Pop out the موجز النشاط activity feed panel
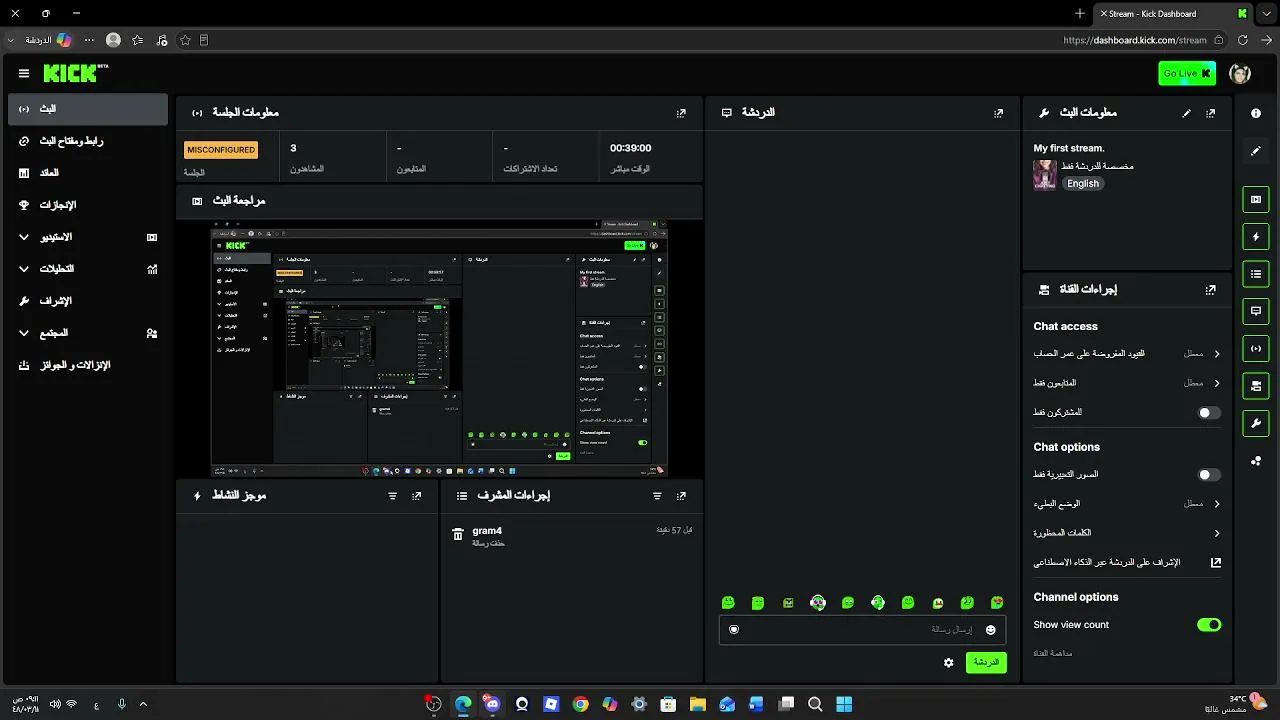The image size is (1280, 720). [x=417, y=496]
